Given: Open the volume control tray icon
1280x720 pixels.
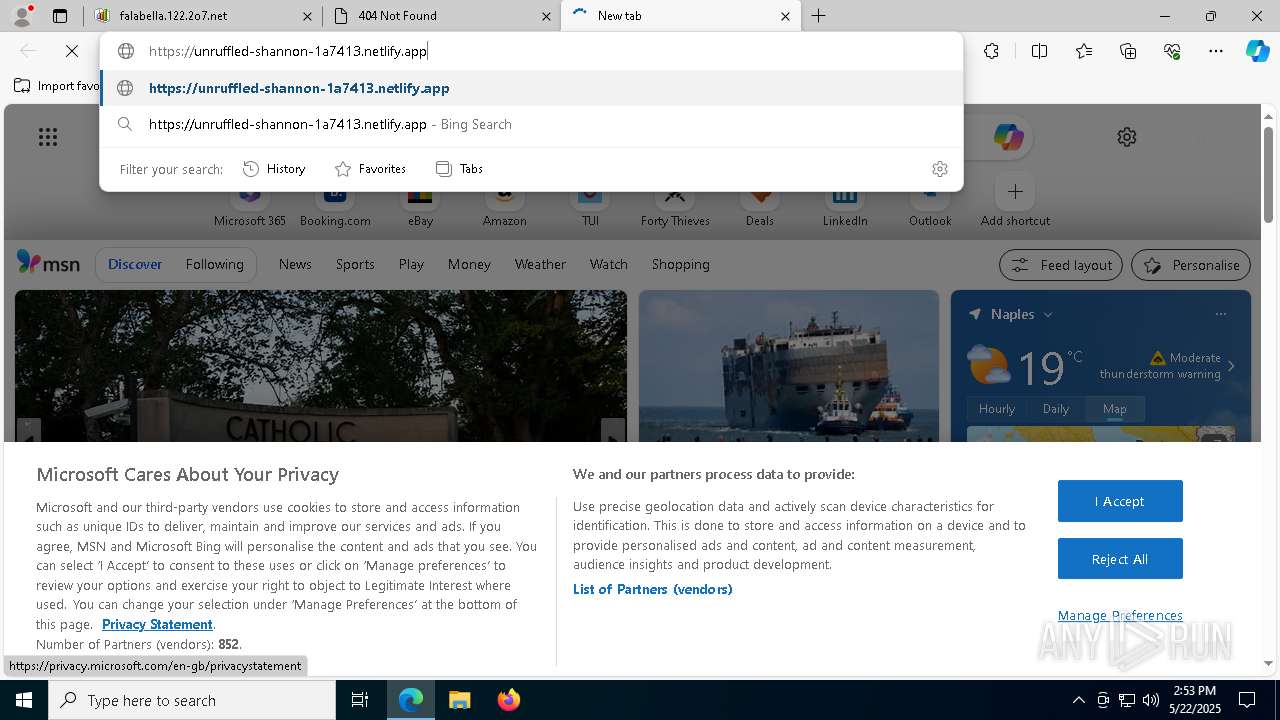Looking at the screenshot, I should (x=1151, y=700).
